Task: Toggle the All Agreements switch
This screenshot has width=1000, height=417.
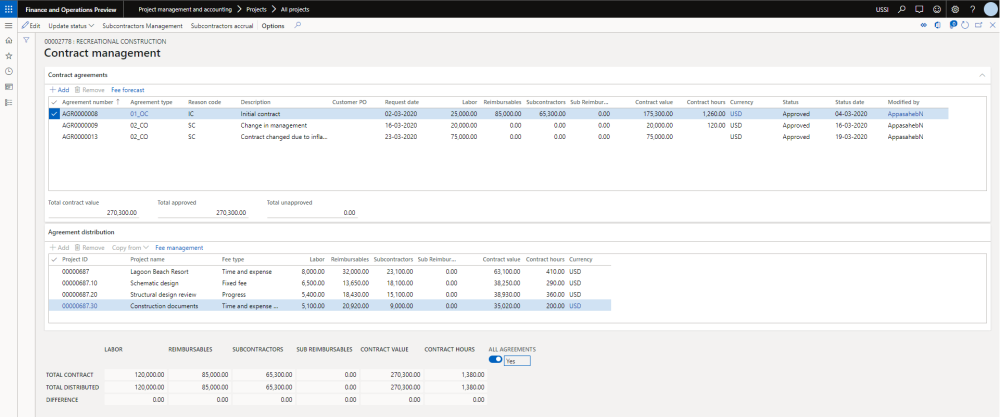Action: tap(495, 358)
